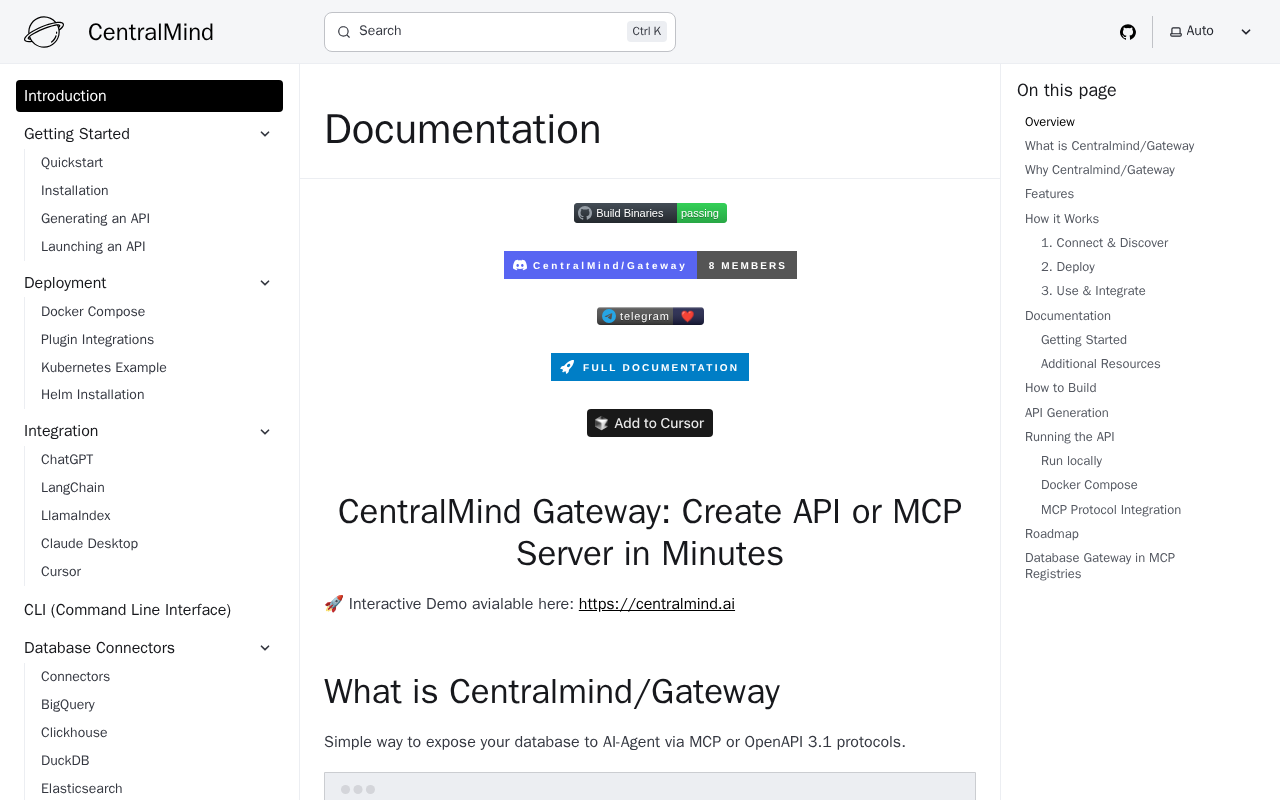Screen dimensions: 1280x800
Task: Open the GitHub repository icon
Action: pos(1128,32)
